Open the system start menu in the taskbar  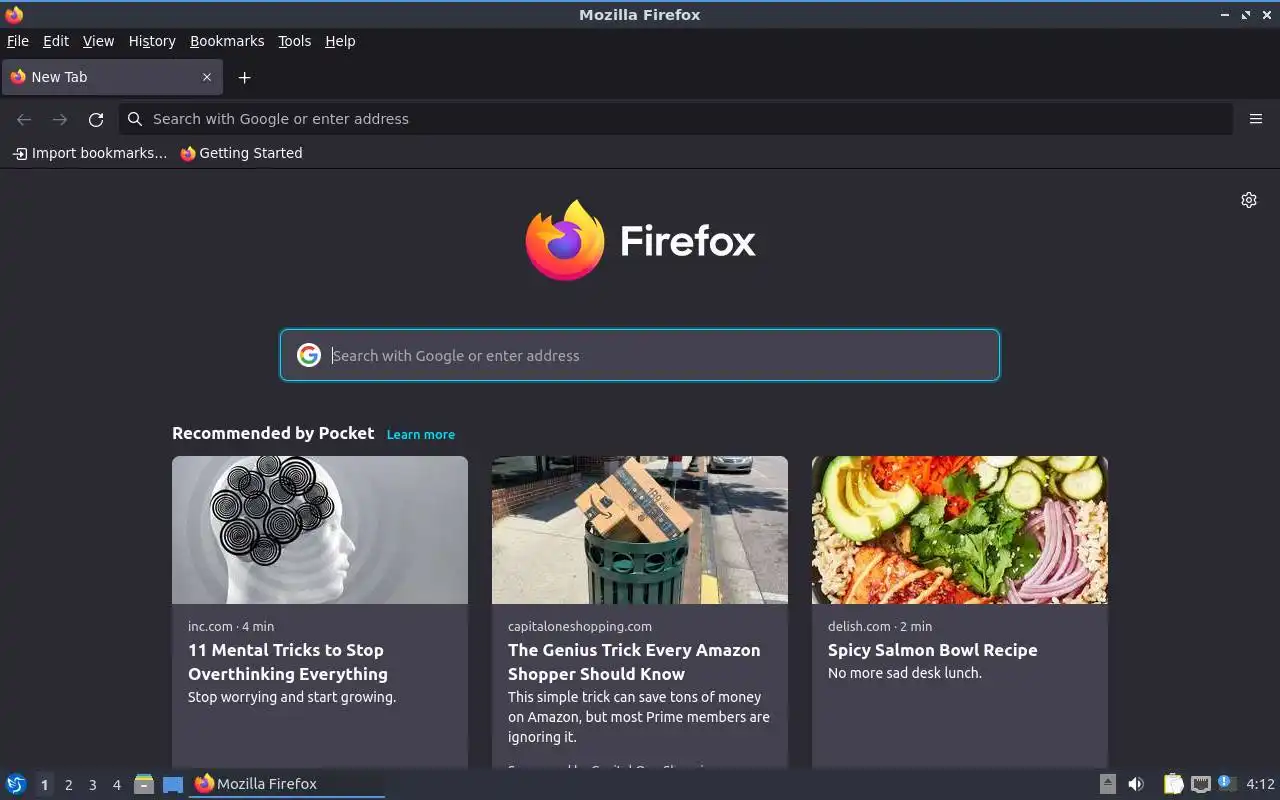pyautogui.click(x=15, y=784)
